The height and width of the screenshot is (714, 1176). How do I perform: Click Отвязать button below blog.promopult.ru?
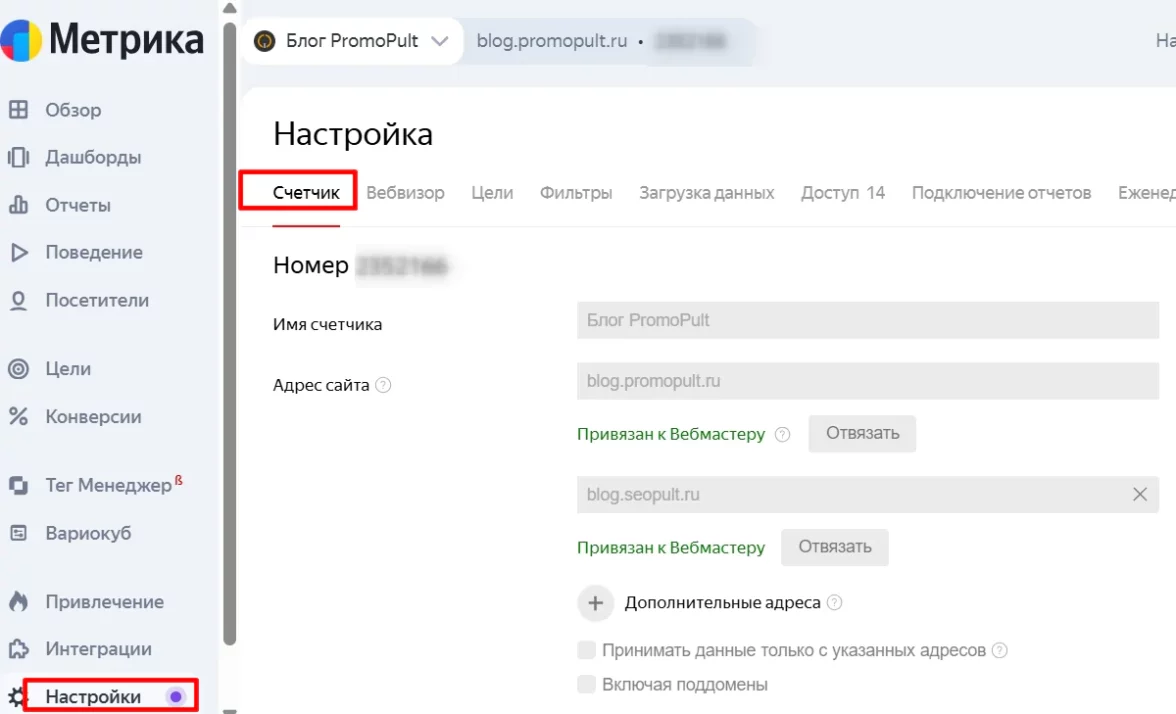pyautogui.click(x=861, y=434)
